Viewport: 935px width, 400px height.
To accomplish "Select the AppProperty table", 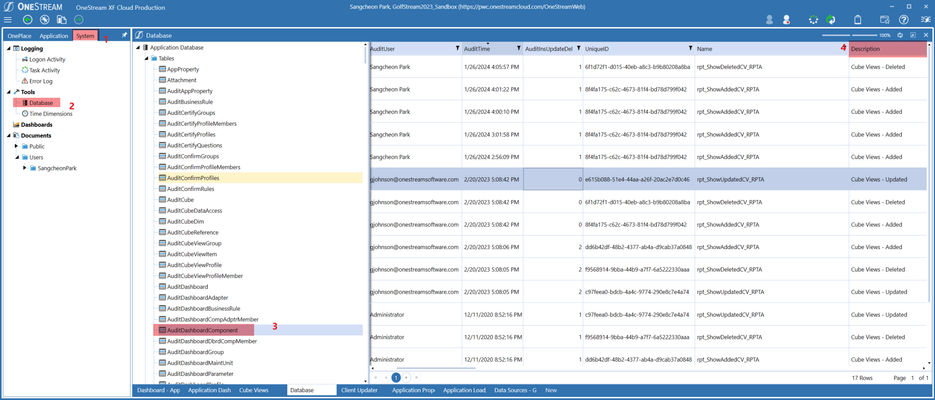I will 182,69.
